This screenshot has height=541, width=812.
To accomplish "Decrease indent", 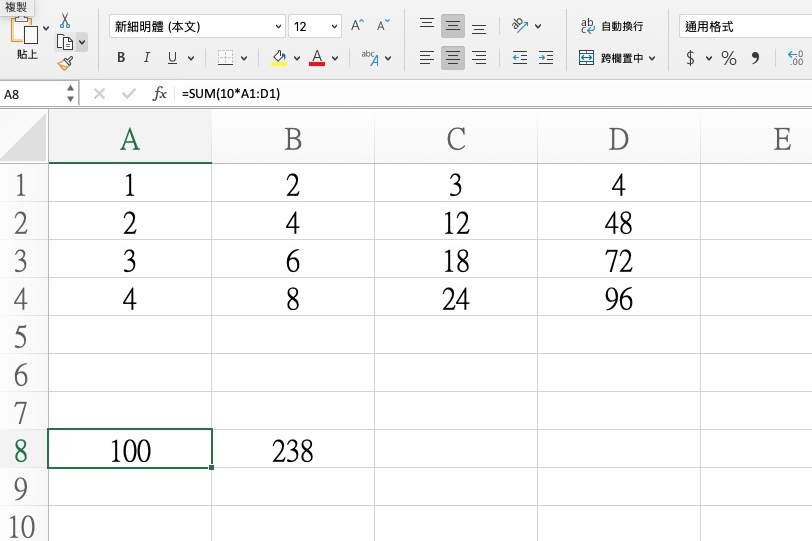I will point(519,57).
